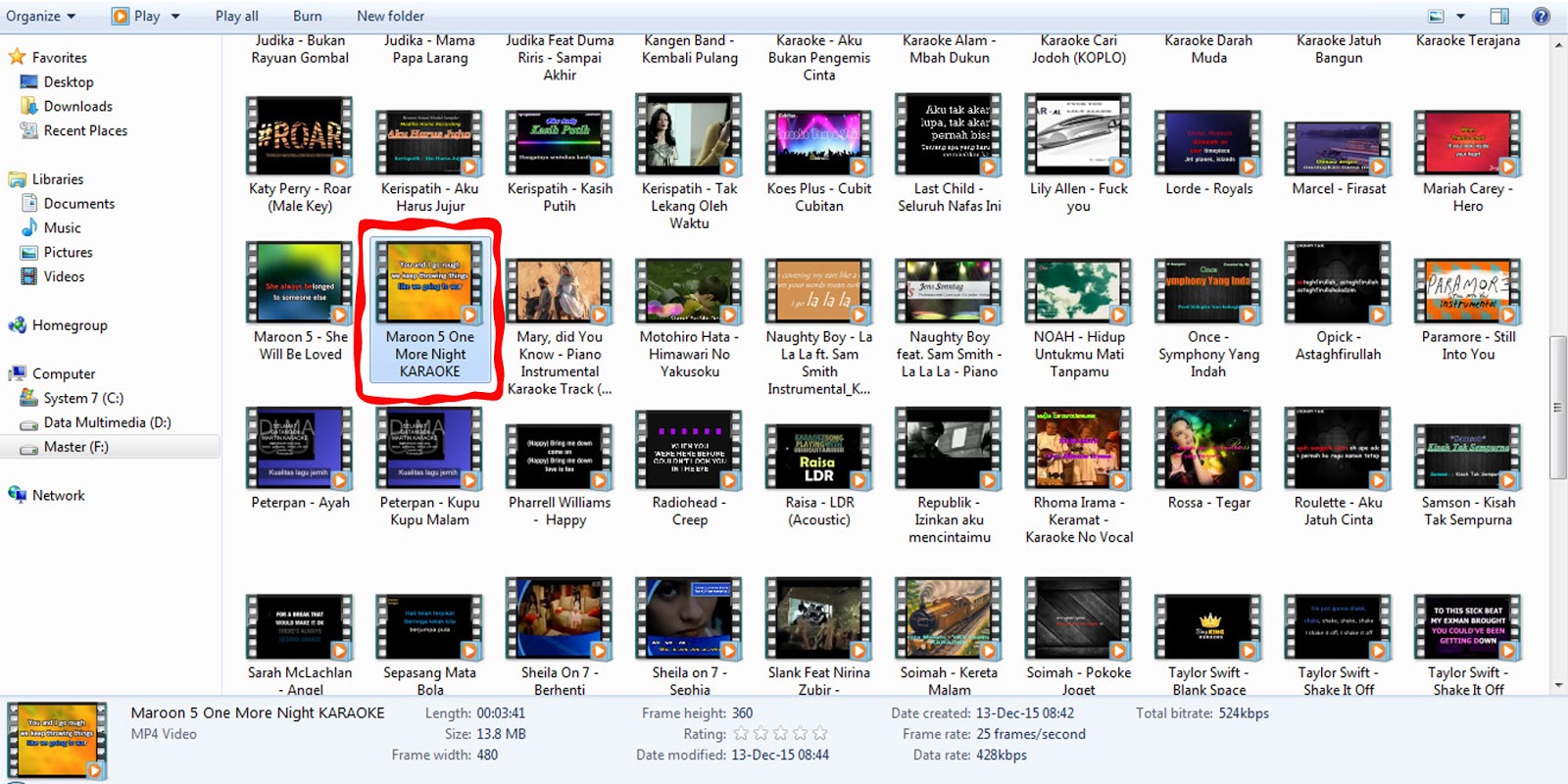Toggle the preview pane icon
Viewport: 1568px width, 784px height.
click(1499, 16)
